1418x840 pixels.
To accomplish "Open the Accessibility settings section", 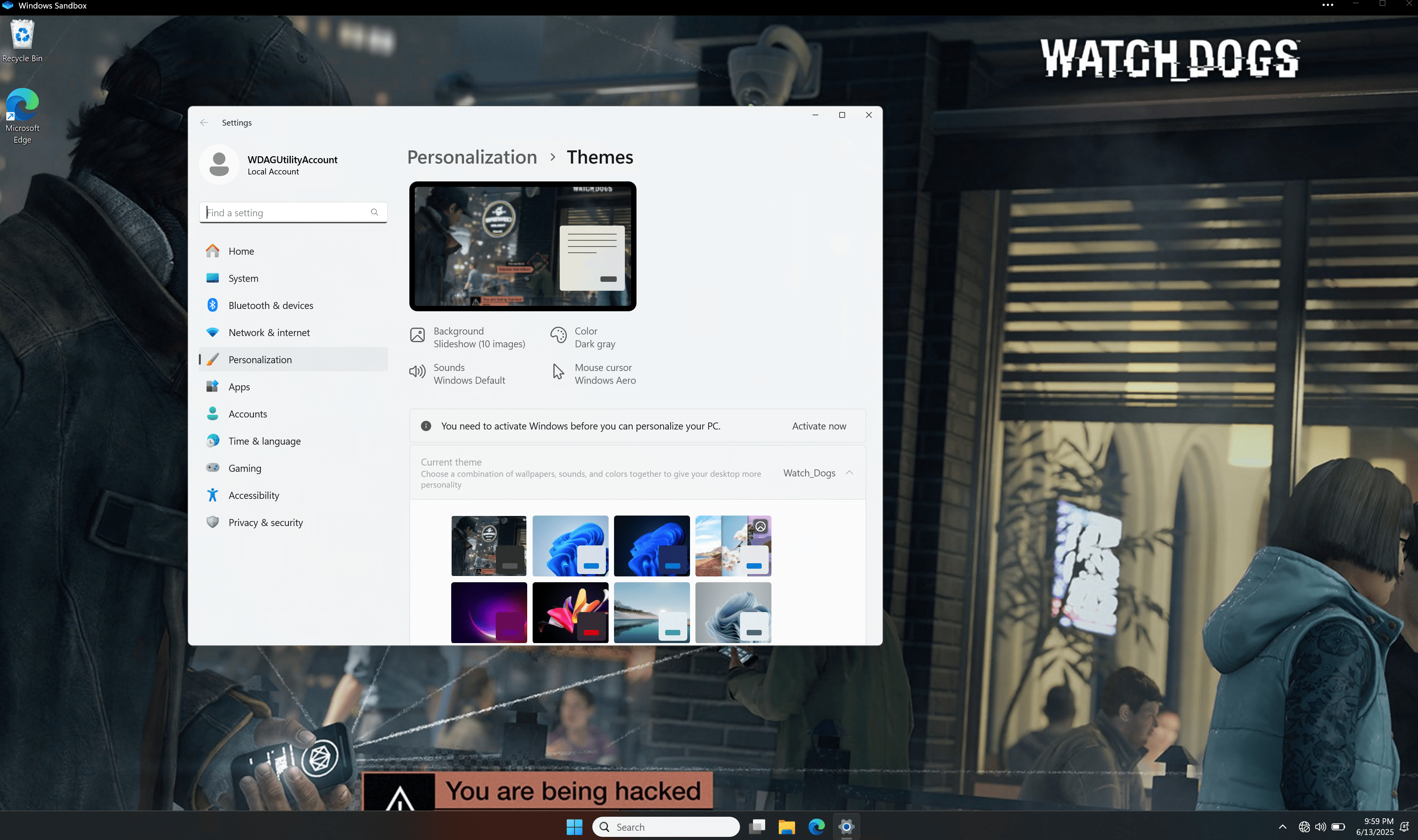I will [254, 495].
